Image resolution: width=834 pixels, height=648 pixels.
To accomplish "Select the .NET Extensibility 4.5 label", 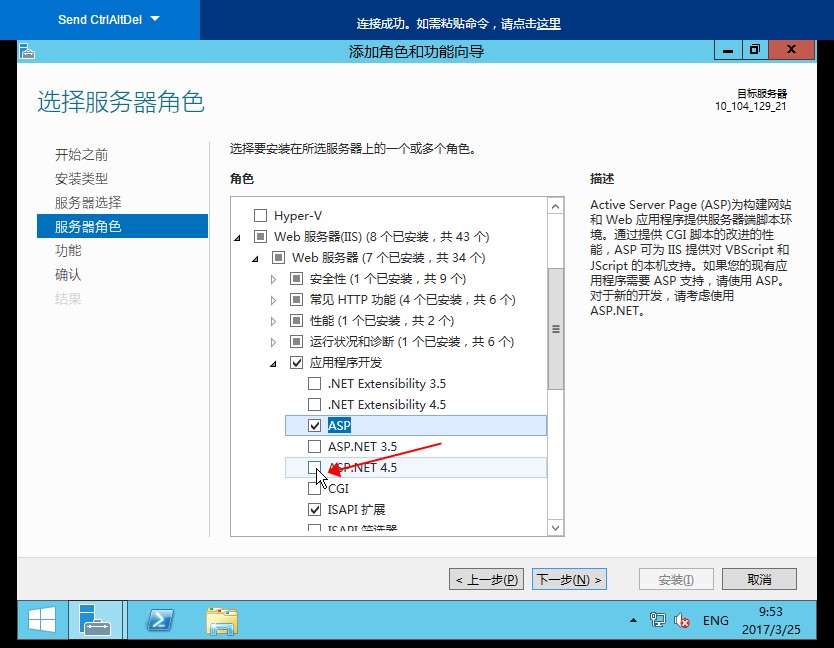I will click(387, 404).
